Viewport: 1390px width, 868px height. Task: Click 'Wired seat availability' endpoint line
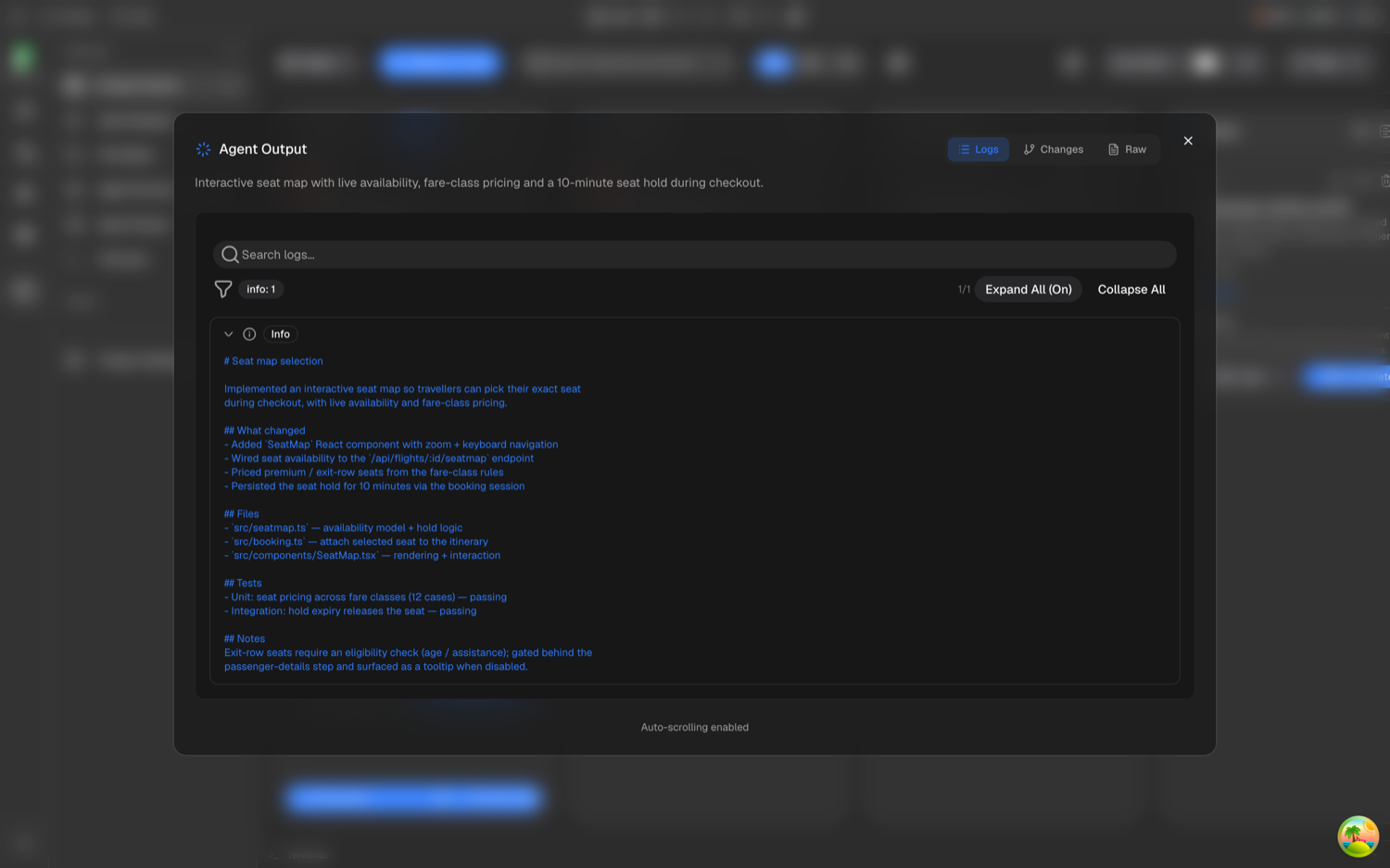pyautogui.click(x=379, y=459)
